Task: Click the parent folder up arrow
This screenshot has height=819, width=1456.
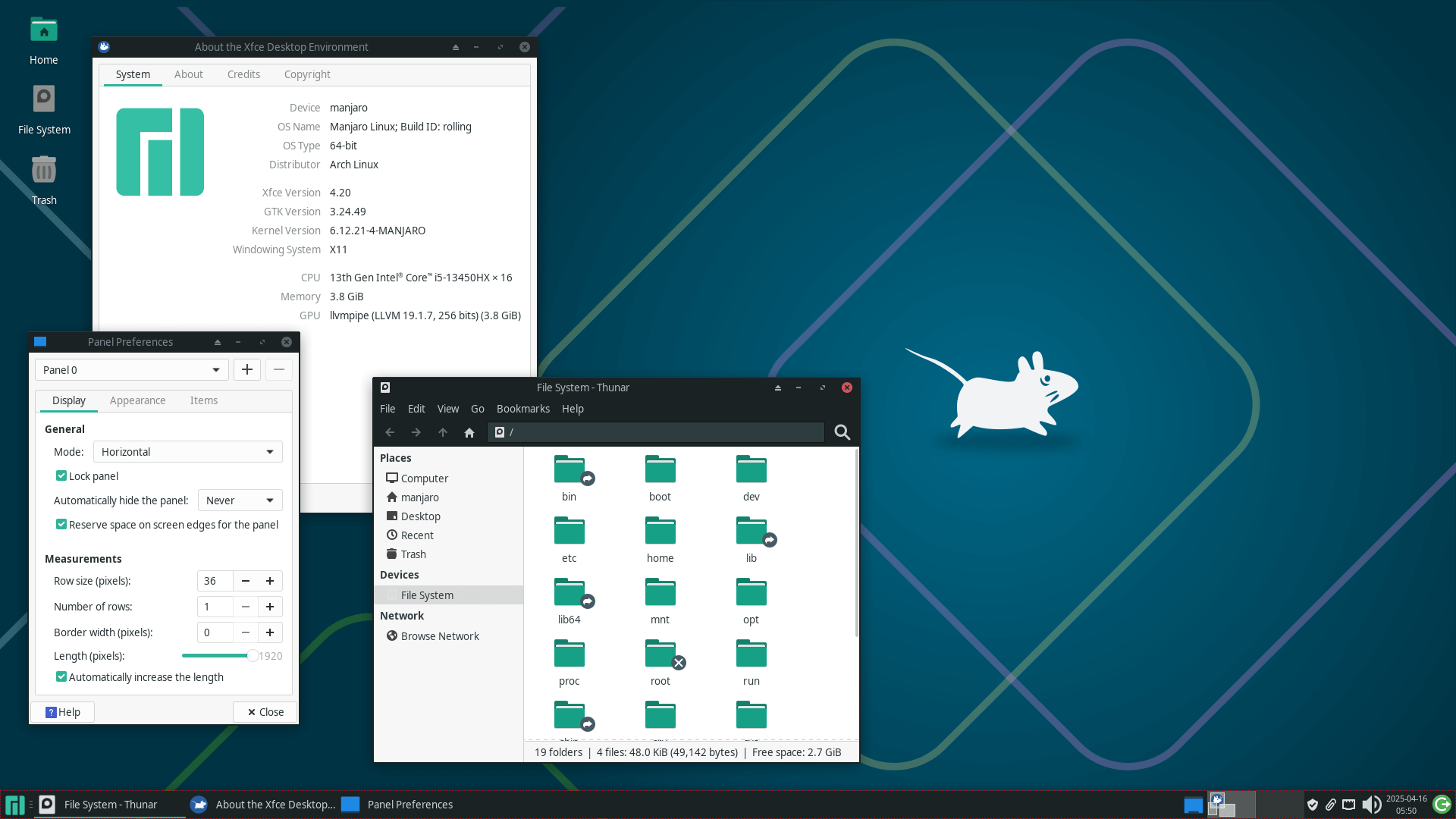Action: 443,432
